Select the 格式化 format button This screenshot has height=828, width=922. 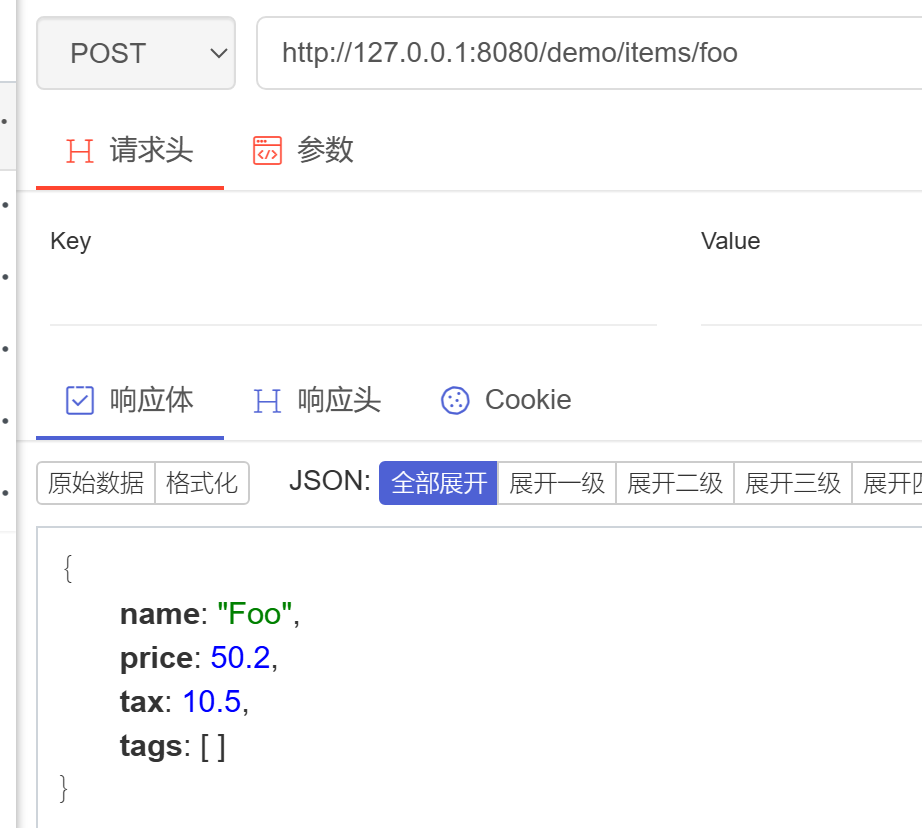click(x=202, y=483)
